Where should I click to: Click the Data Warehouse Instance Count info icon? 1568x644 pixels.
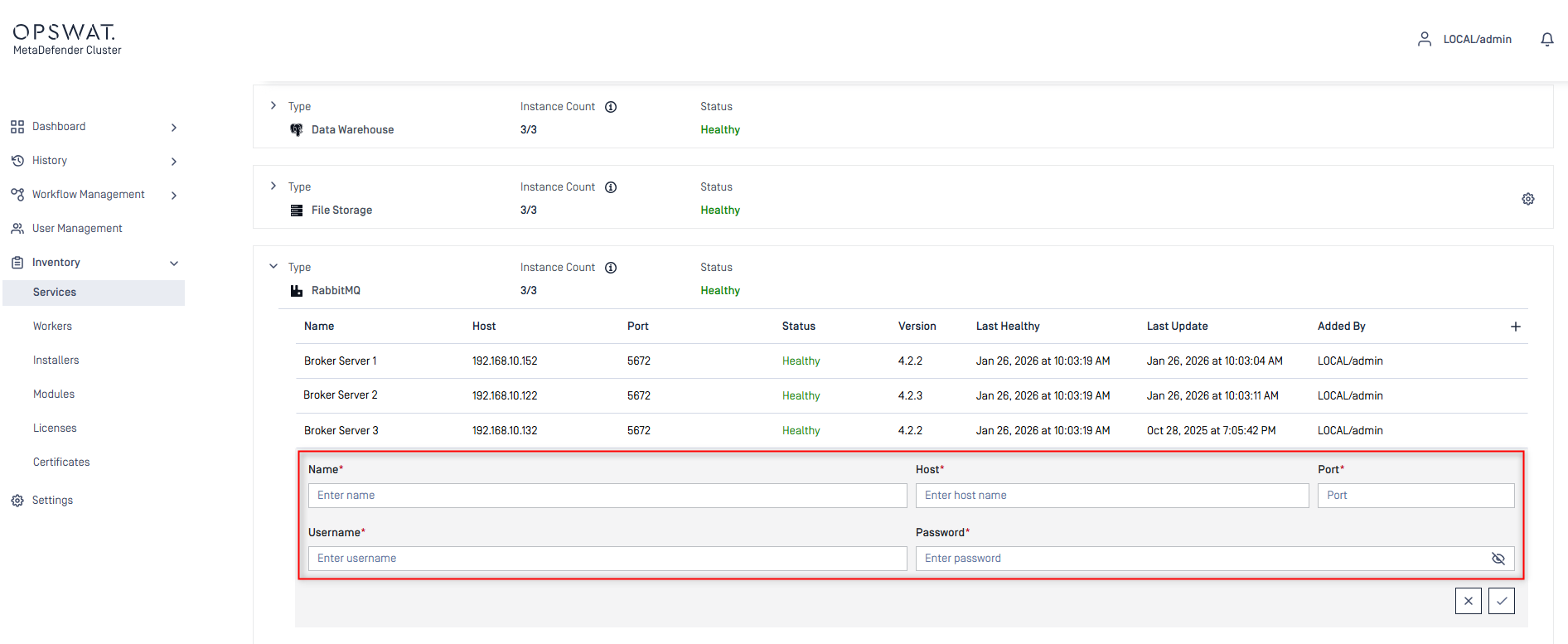611,107
